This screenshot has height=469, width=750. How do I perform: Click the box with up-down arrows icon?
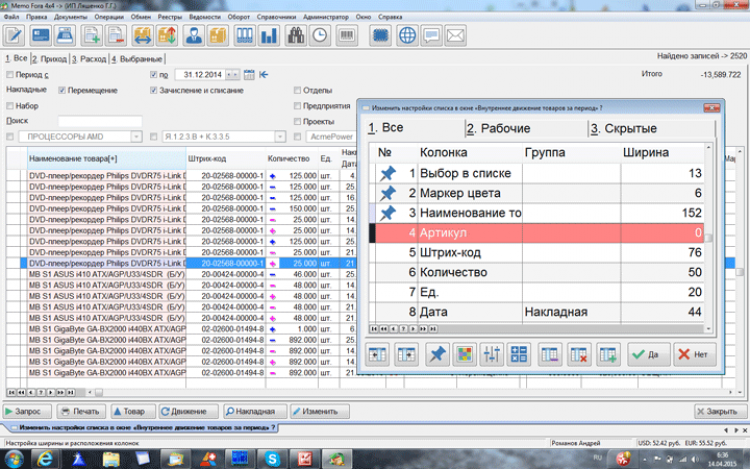pyautogui.click(x=167, y=35)
